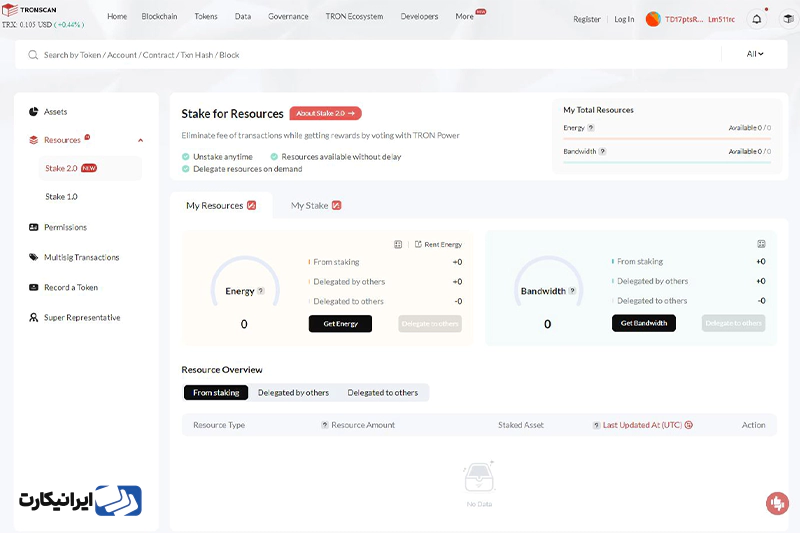Open Permissions in the sidebar
This screenshot has width=800, height=533.
pyautogui.click(x=65, y=227)
